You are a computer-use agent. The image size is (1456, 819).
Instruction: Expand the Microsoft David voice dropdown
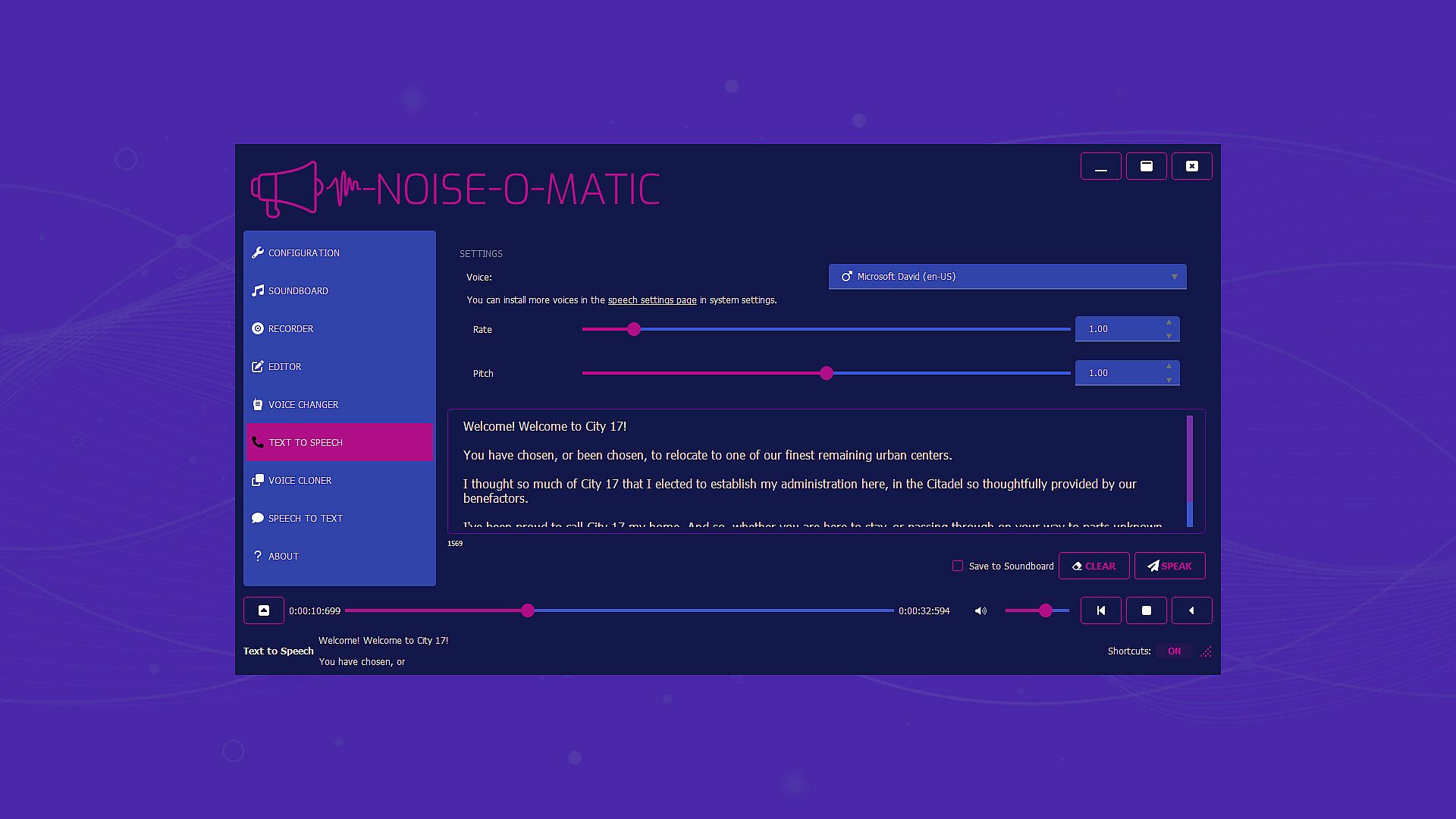point(1007,277)
